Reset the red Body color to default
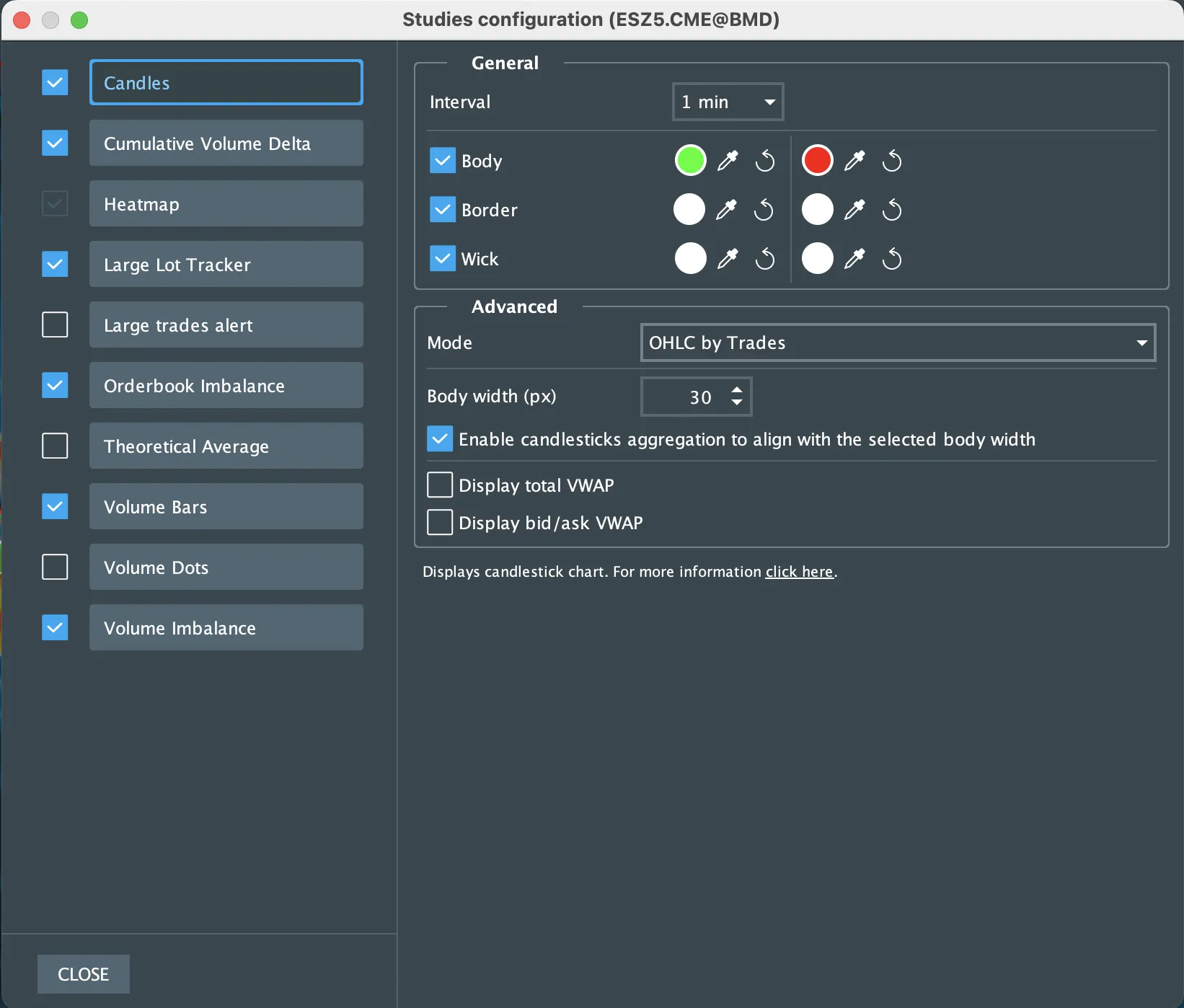Image resolution: width=1184 pixels, height=1008 pixels. [x=892, y=161]
